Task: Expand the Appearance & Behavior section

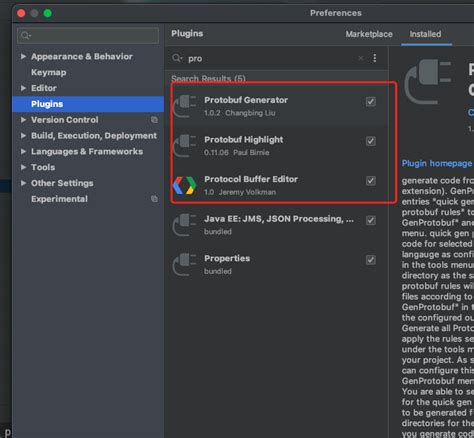Action: (x=23, y=56)
